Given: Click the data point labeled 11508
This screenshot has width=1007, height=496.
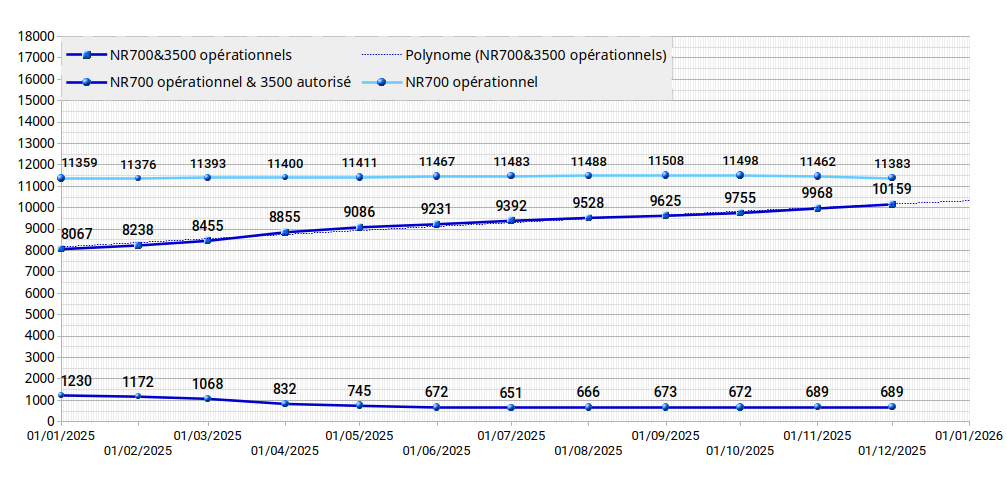Looking at the screenshot, I should click(x=665, y=175).
